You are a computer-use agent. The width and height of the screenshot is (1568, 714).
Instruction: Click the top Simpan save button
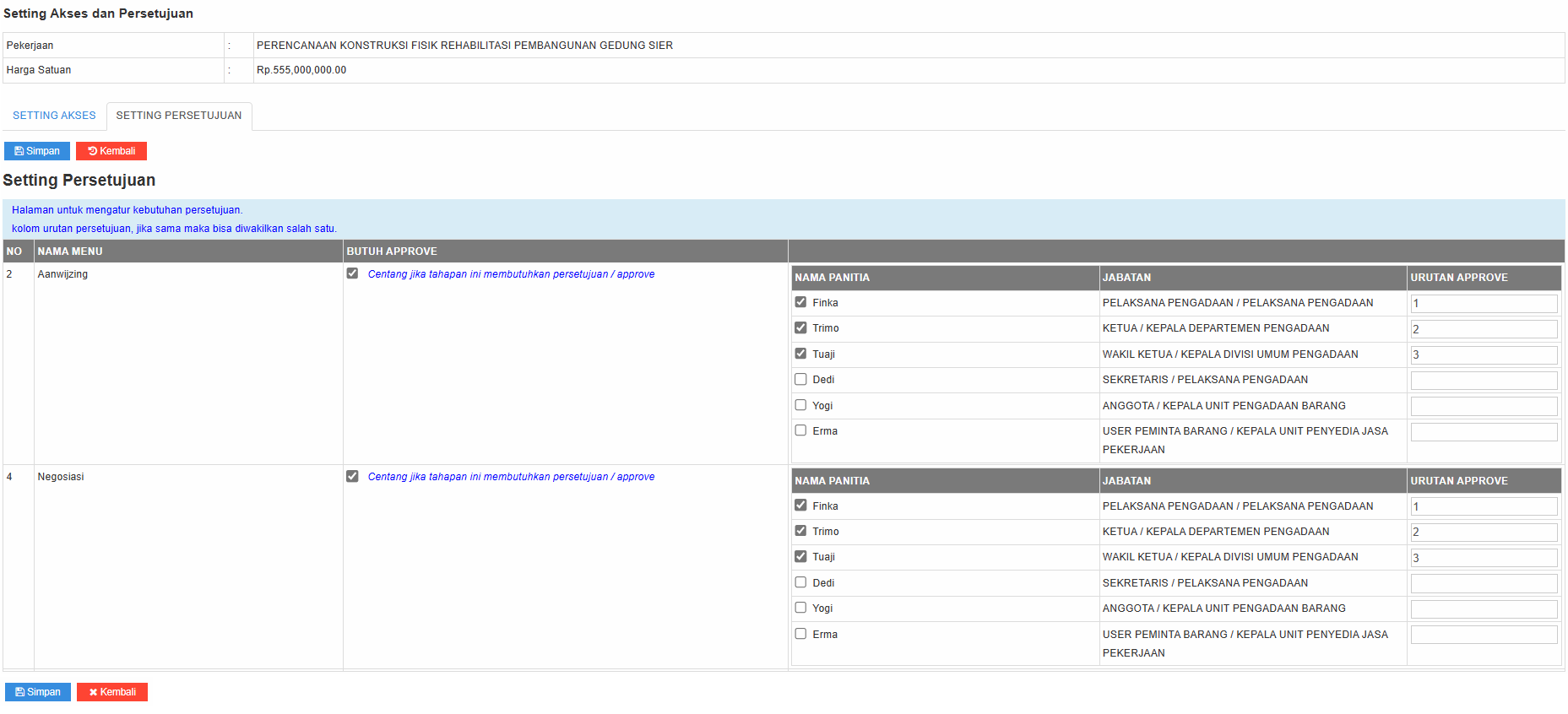tap(37, 151)
